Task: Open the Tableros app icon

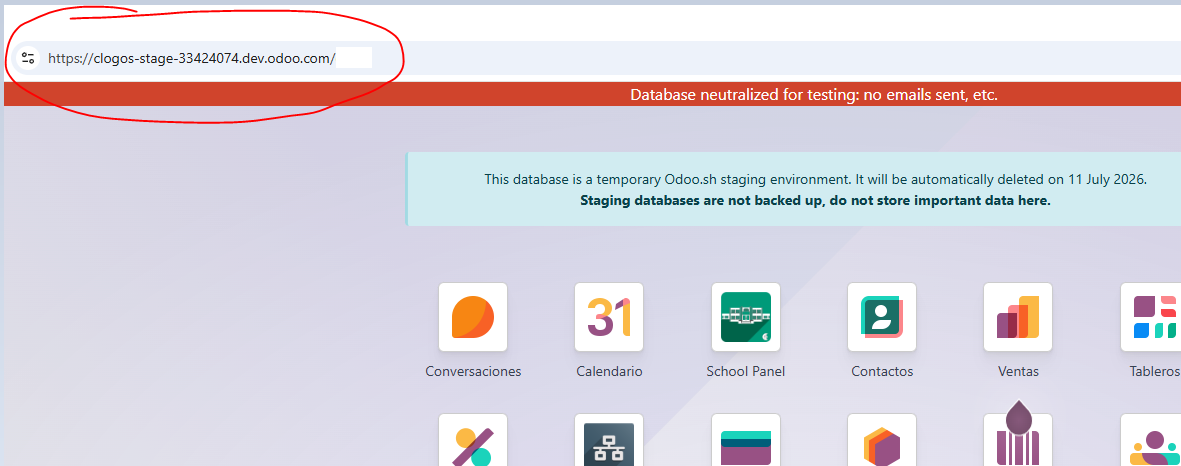Action: click(x=1151, y=317)
